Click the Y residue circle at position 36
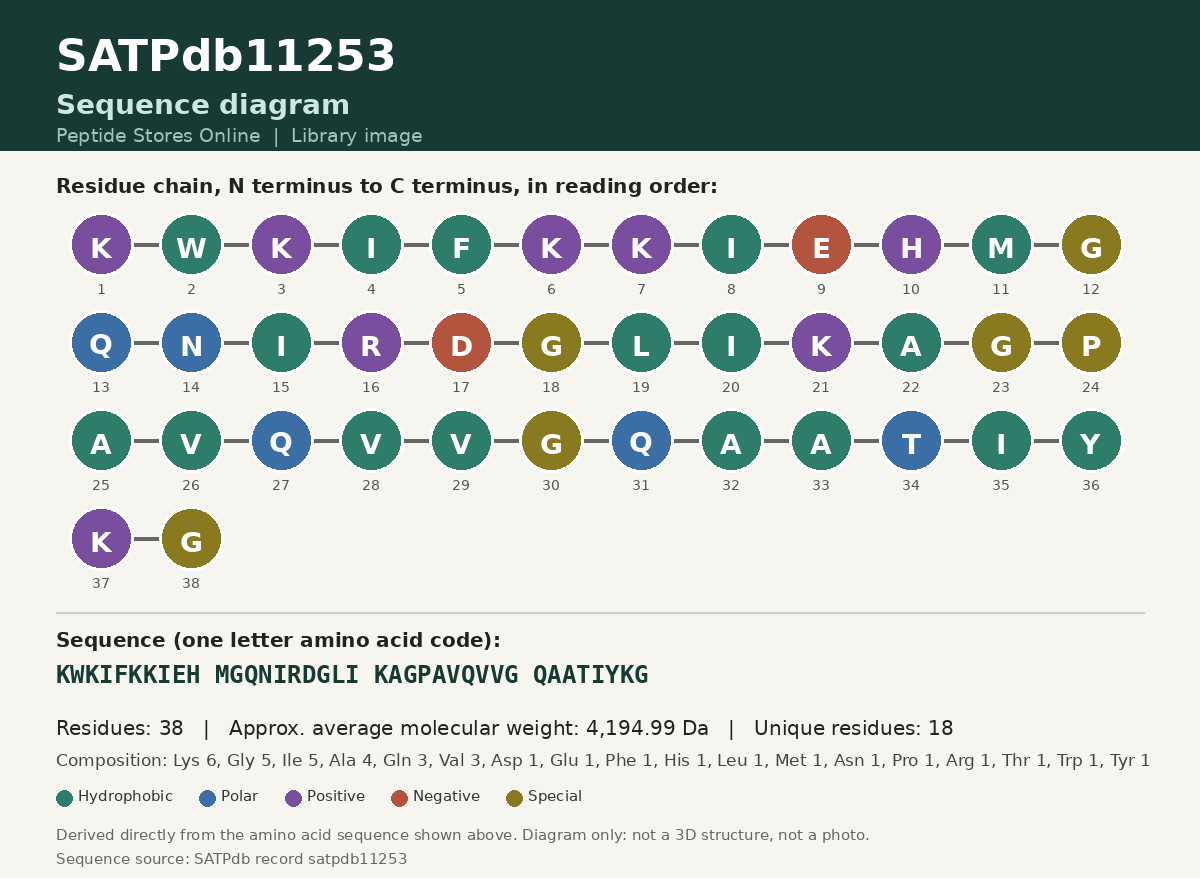The width and height of the screenshot is (1200, 878). pyautogui.click(x=1091, y=441)
